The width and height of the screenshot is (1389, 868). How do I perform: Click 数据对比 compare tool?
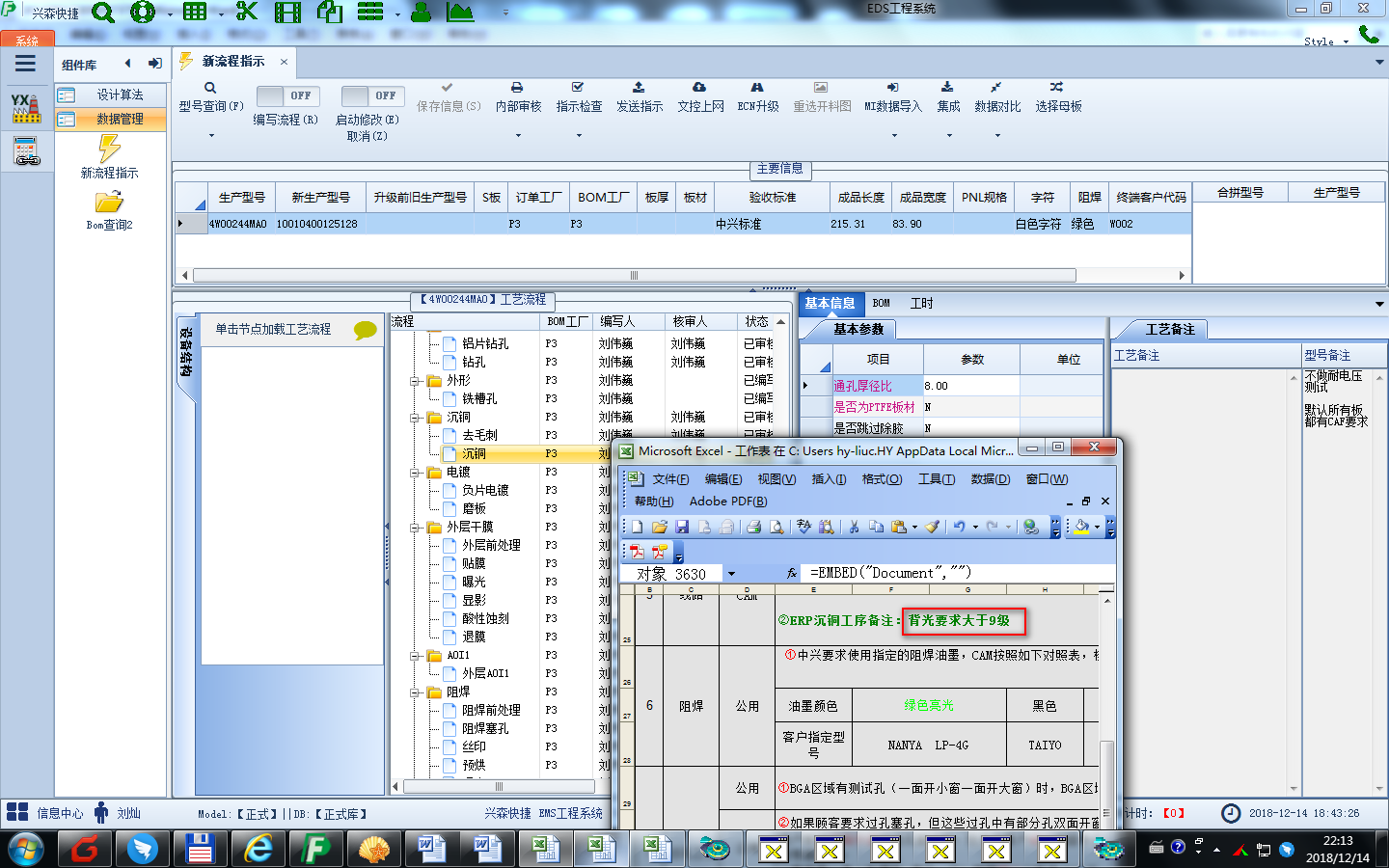point(997,97)
